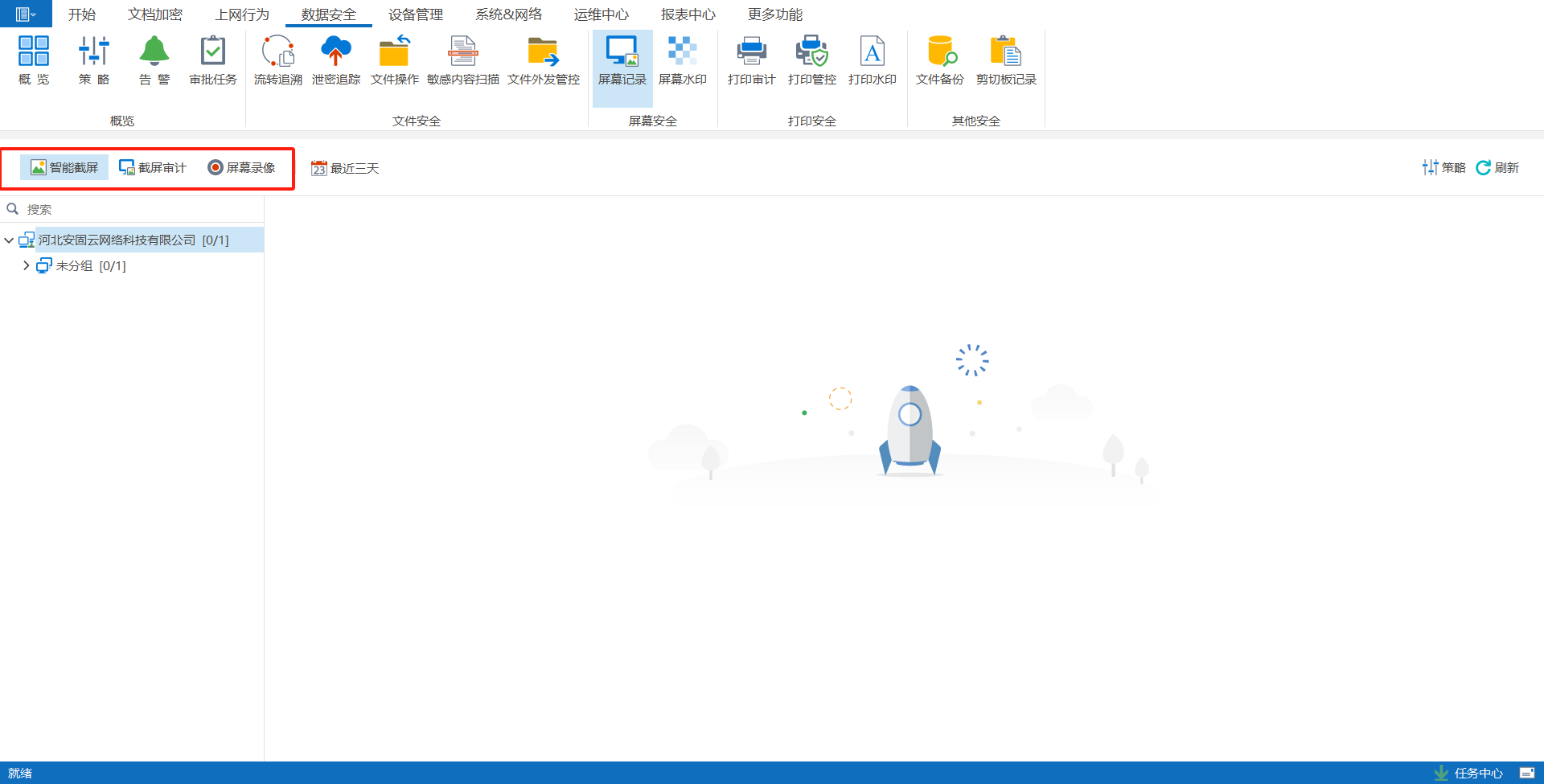Image resolution: width=1544 pixels, height=784 pixels.
Task: Open 打印审计 print audit
Action: 752,61
